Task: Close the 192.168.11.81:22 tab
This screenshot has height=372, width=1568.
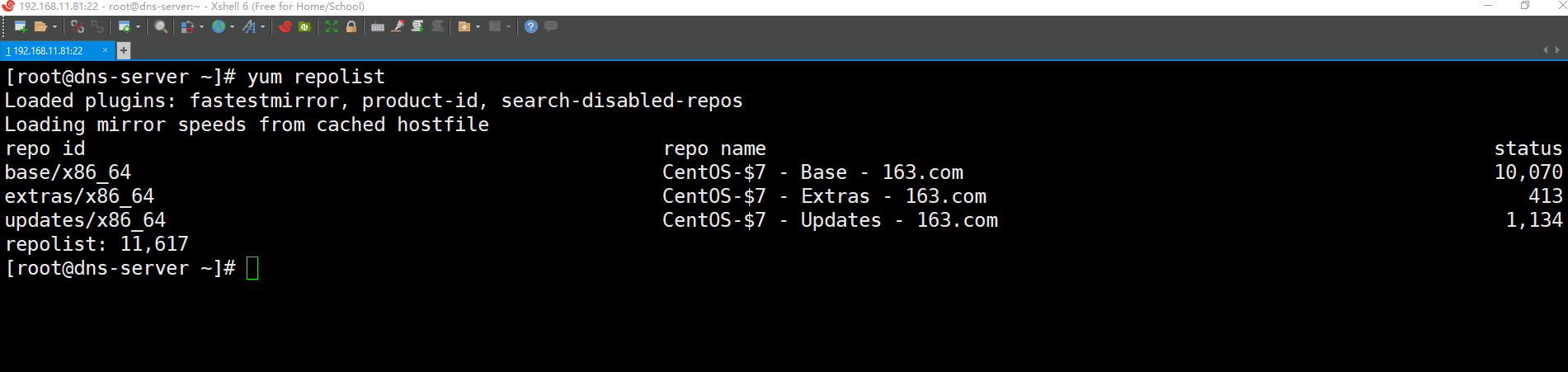Action: point(105,50)
